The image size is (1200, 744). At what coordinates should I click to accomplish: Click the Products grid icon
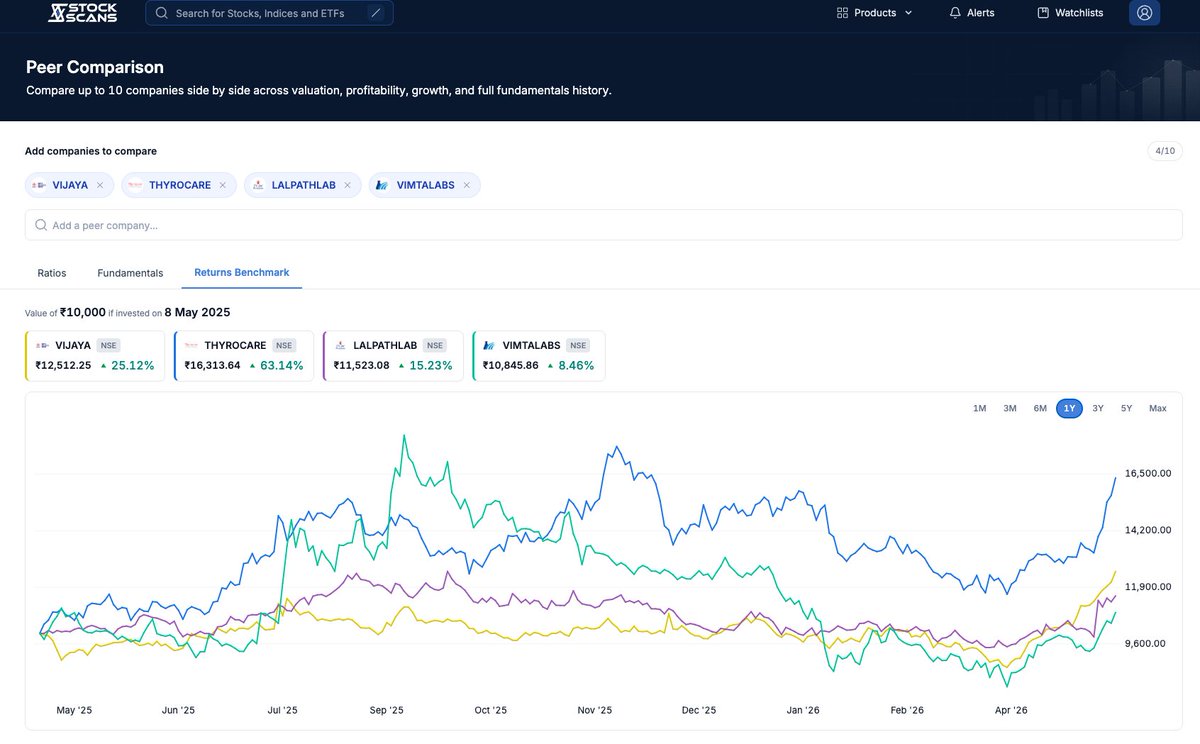click(x=842, y=13)
